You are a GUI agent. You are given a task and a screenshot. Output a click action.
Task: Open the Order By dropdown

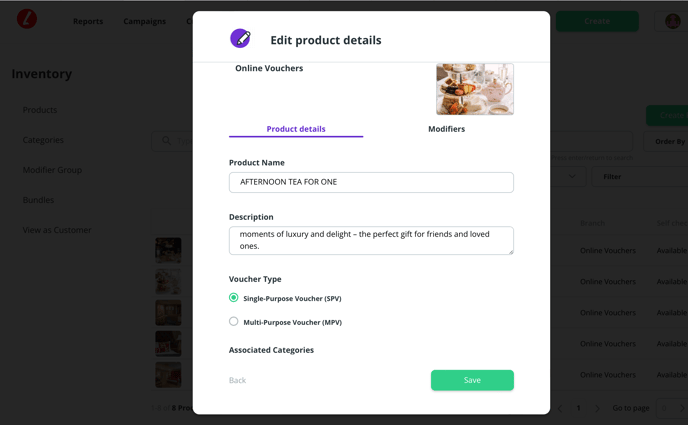(669, 142)
